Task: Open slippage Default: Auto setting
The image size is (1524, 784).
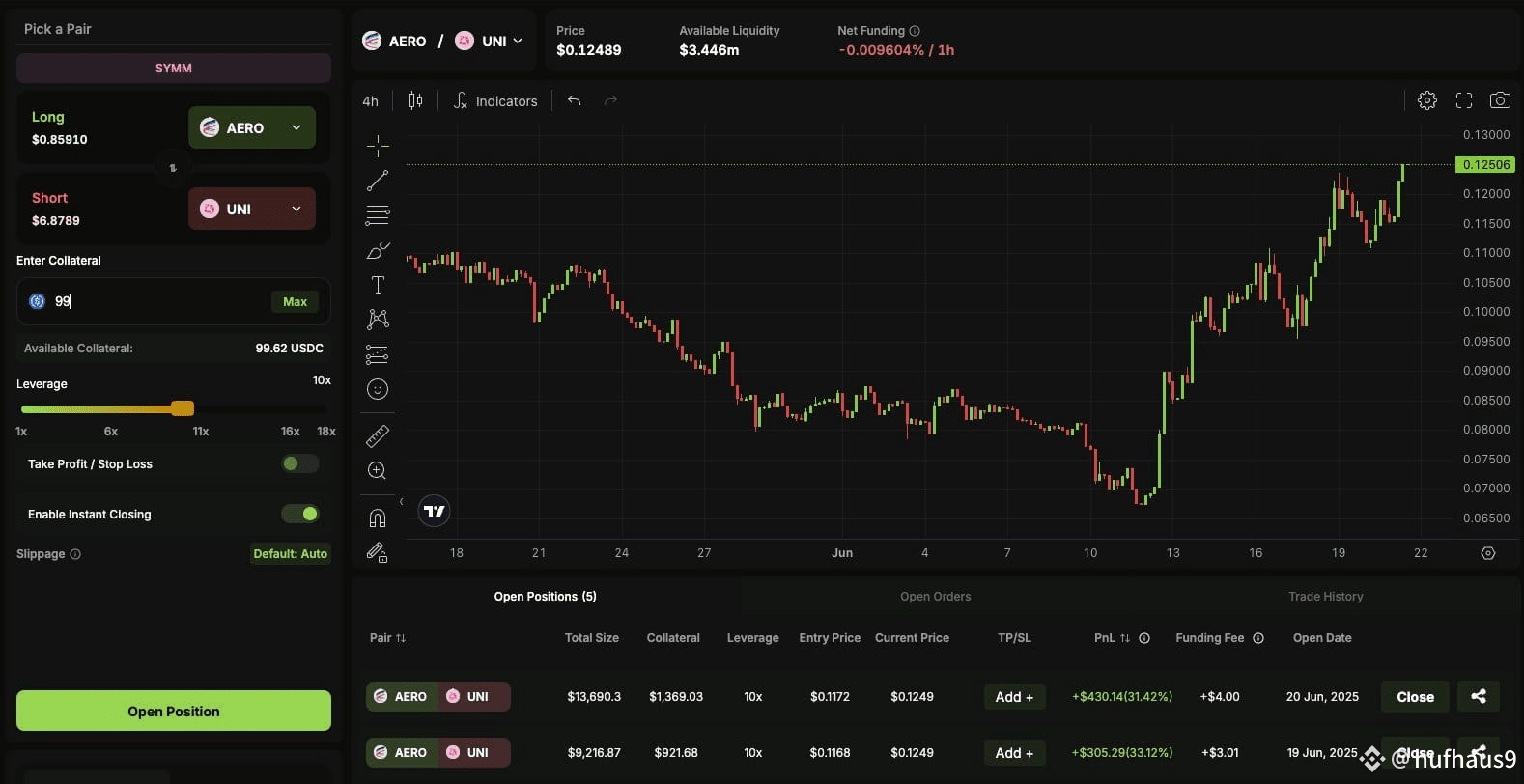Action: tap(290, 554)
